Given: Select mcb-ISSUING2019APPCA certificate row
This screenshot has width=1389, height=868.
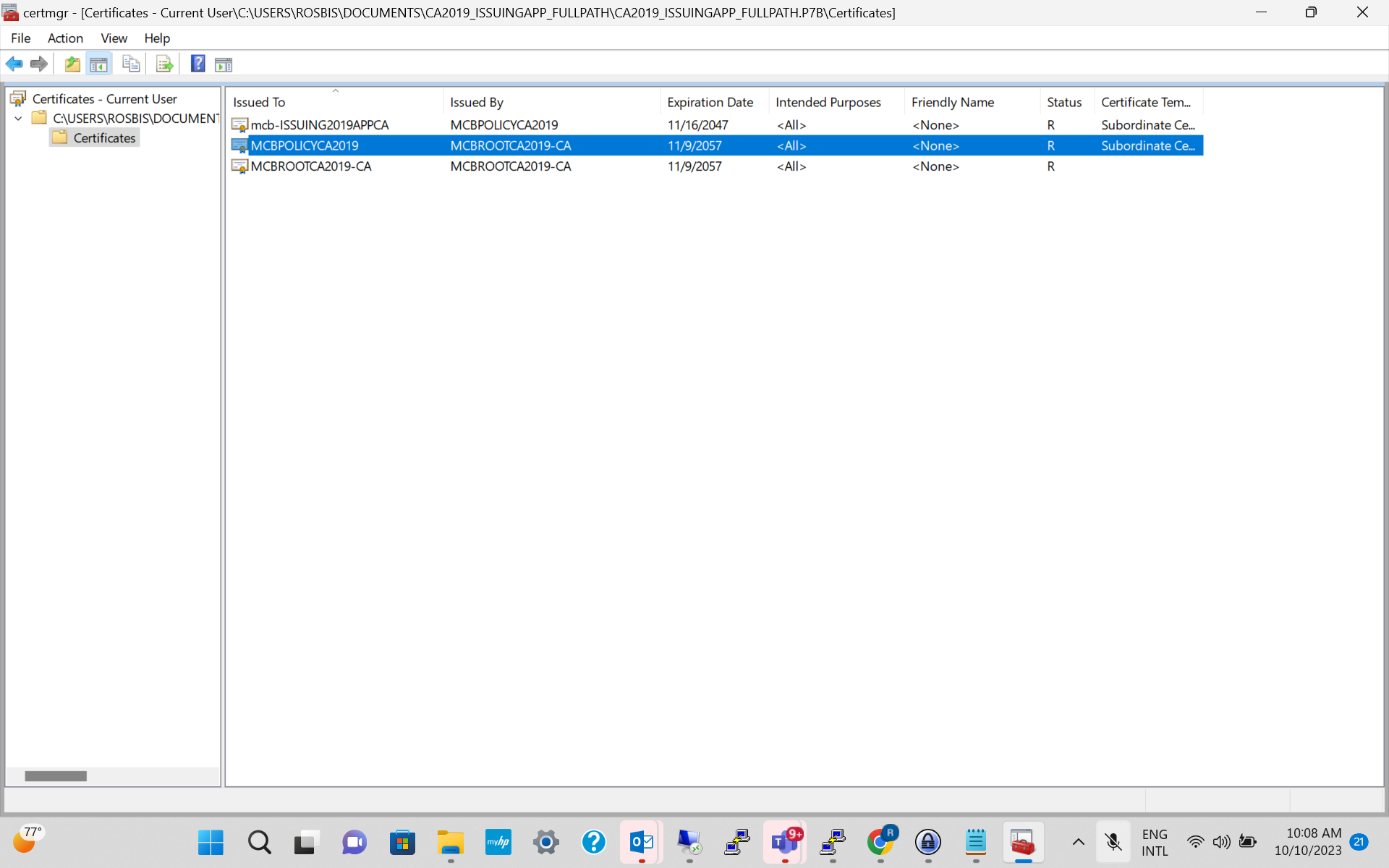Looking at the screenshot, I should point(319,125).
